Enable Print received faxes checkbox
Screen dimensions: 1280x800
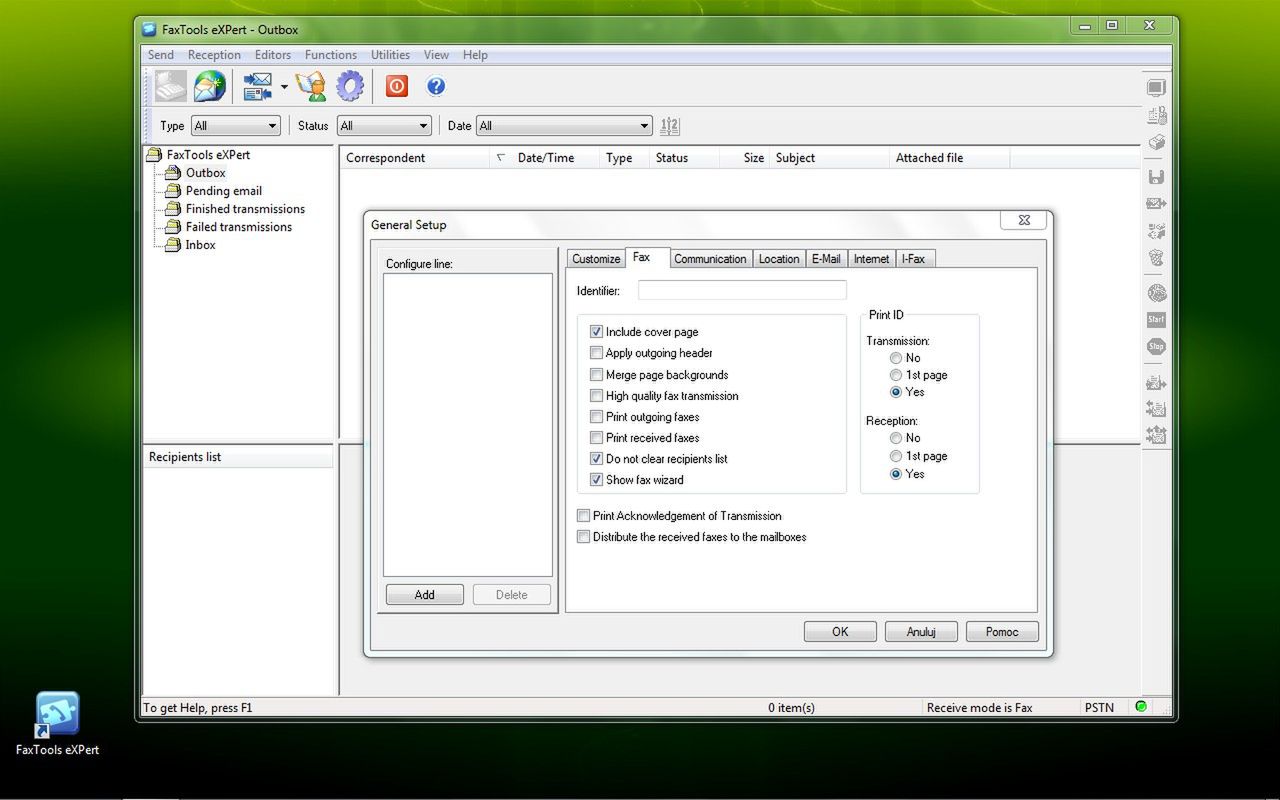(597, 438)
